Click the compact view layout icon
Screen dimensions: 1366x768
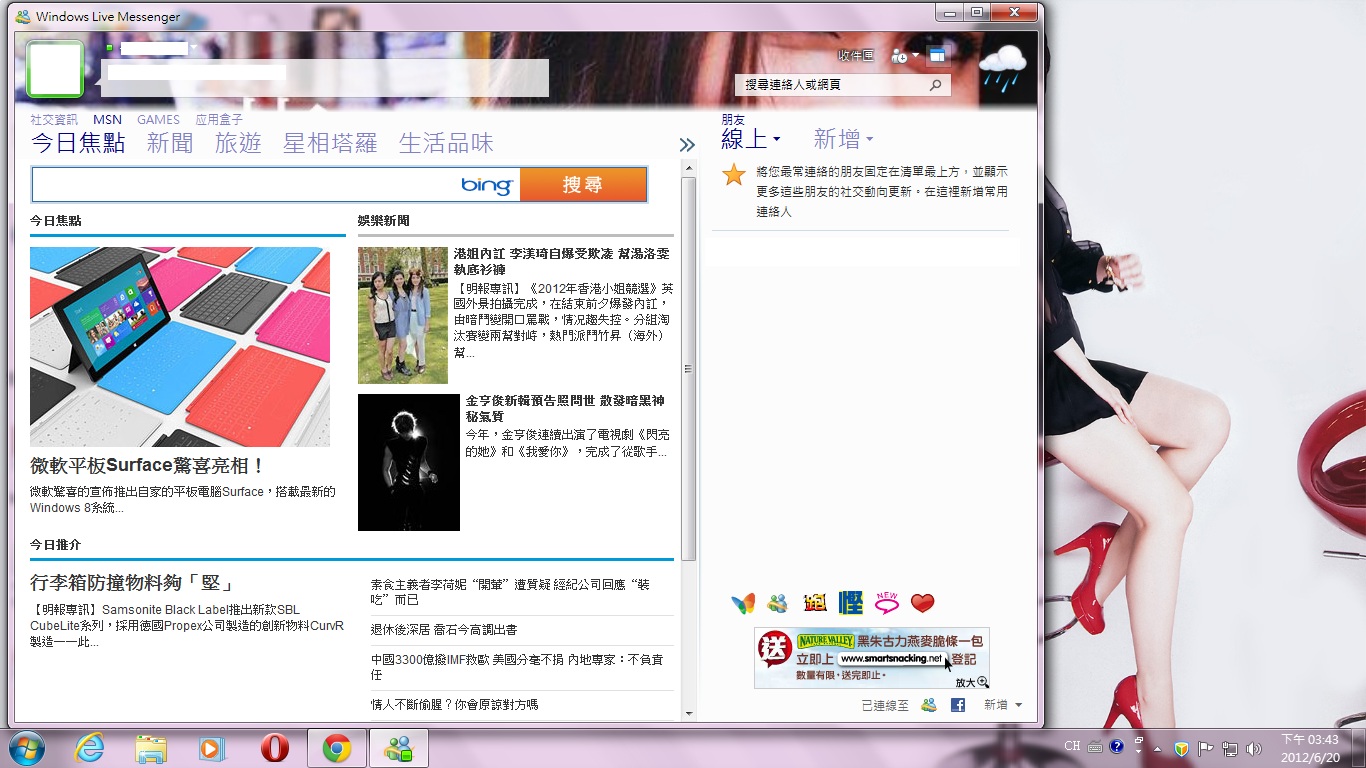tap(936, 56)
